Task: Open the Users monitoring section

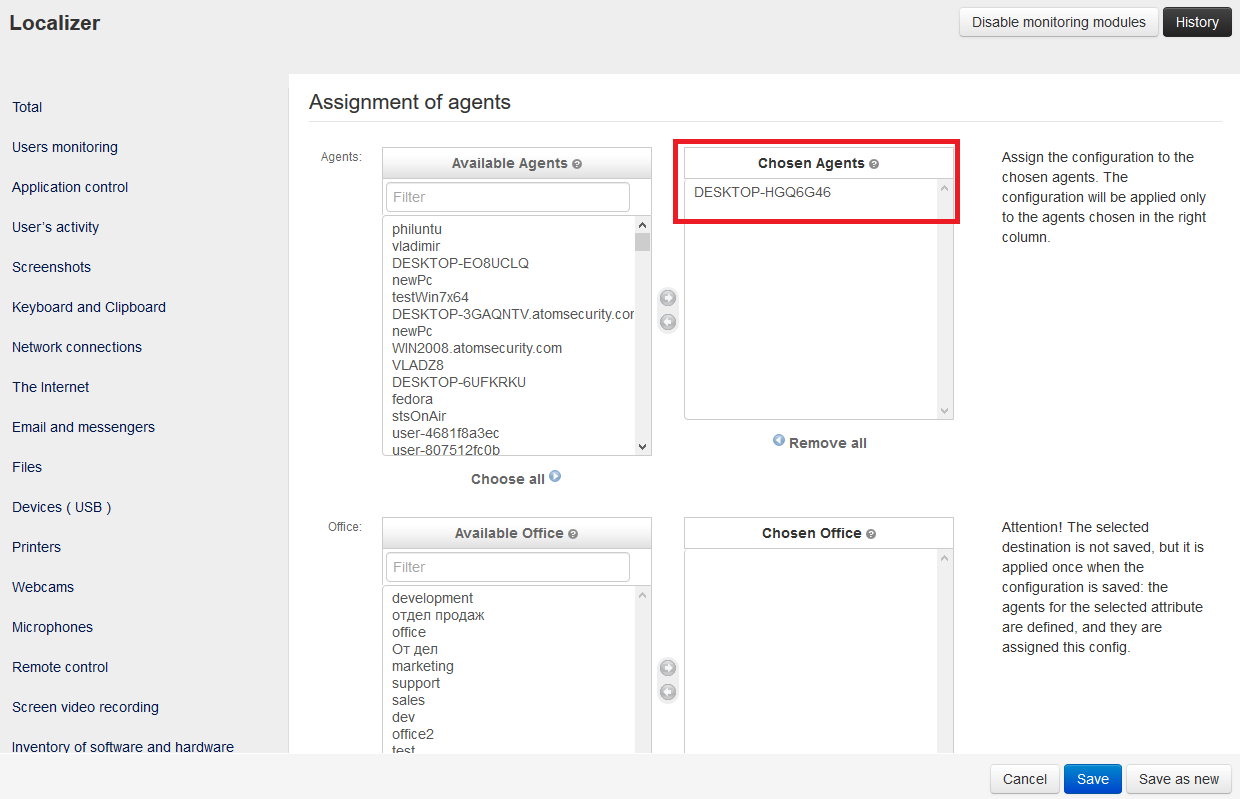Action: 65,147
